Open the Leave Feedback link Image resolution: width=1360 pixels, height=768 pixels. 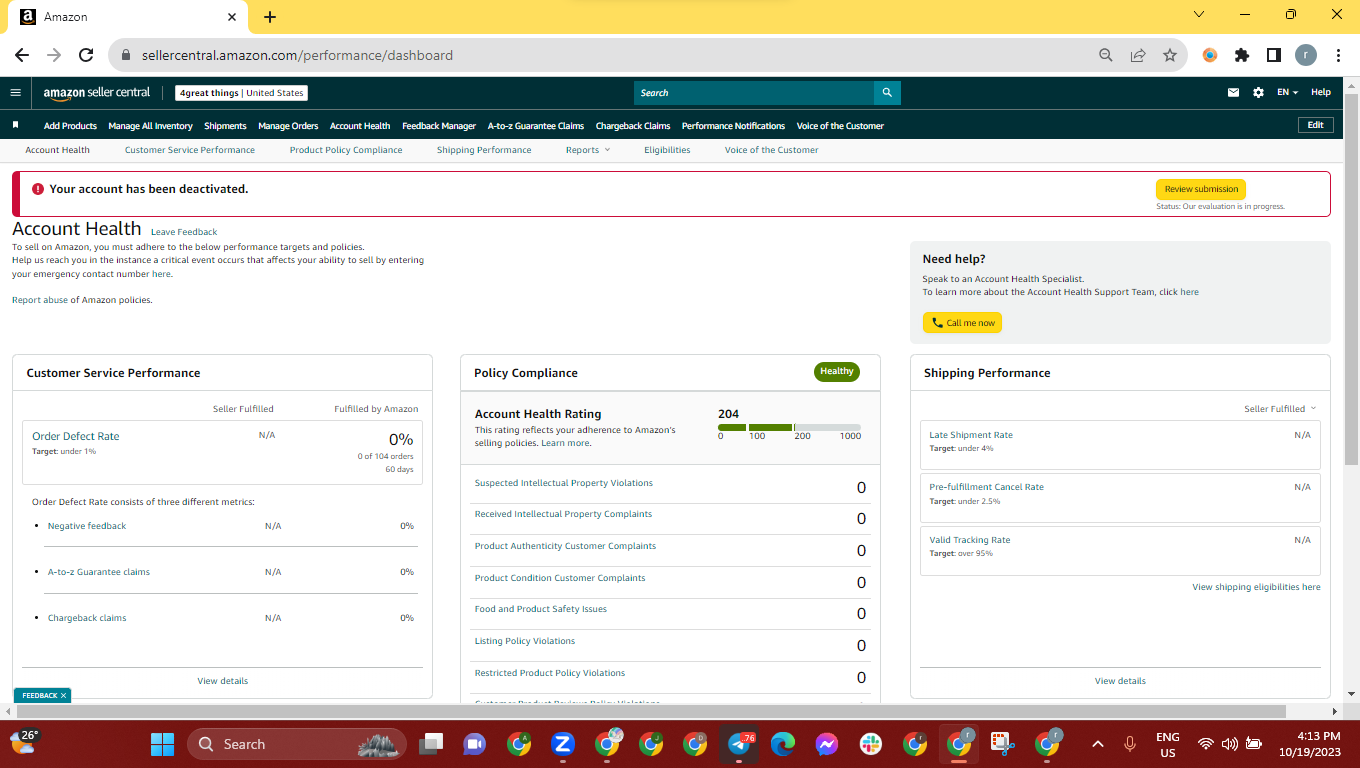[x=184, y=232]
